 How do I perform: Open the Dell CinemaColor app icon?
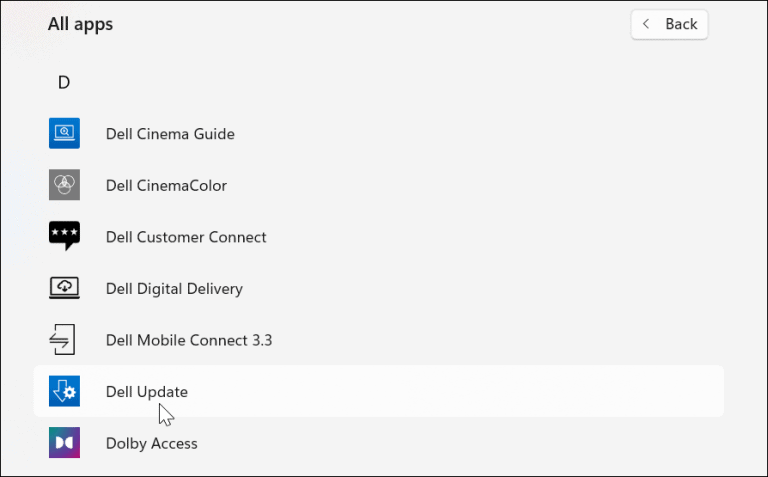64,185
